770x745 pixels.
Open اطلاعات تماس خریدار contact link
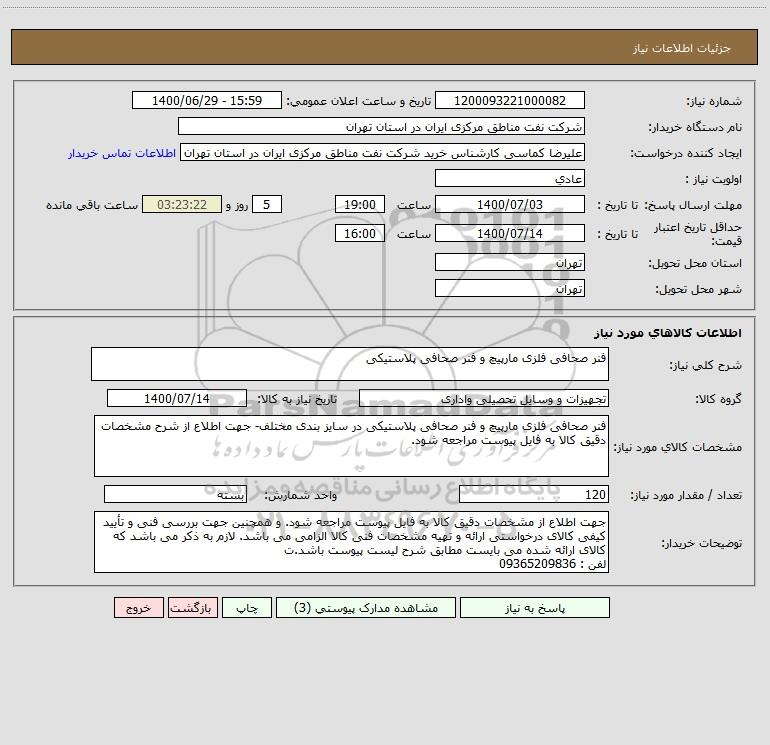pos(122,153)
